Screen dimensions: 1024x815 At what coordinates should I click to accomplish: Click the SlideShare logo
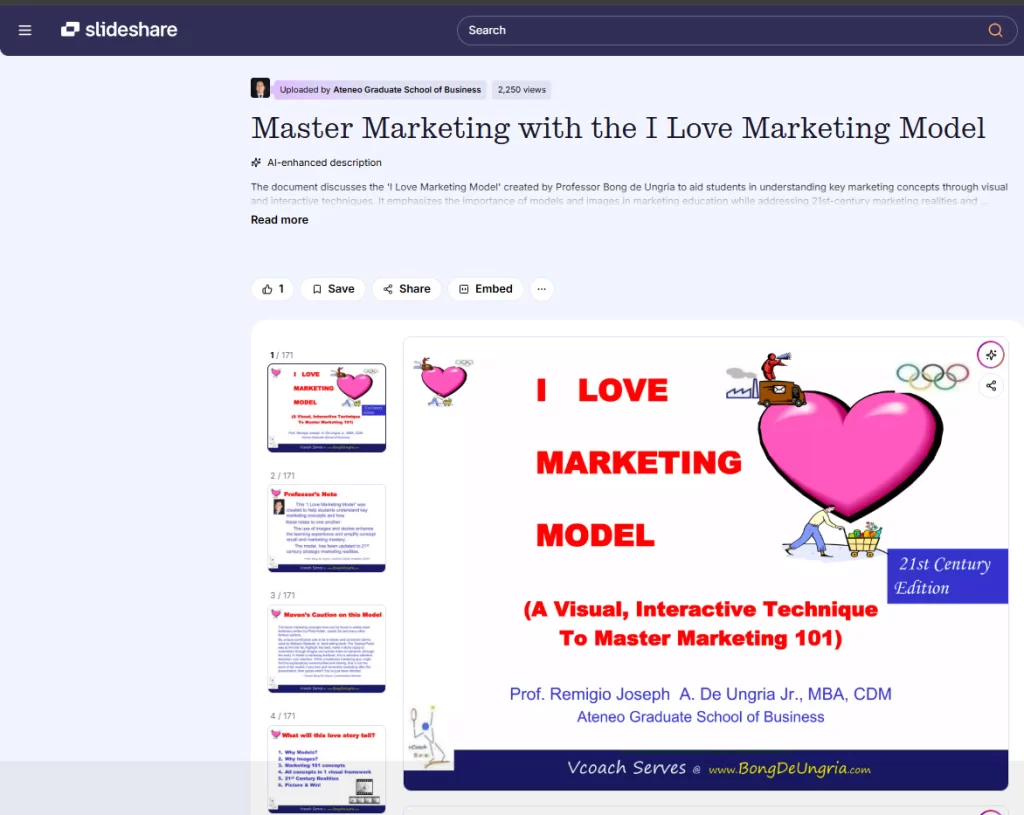point(119,30)
